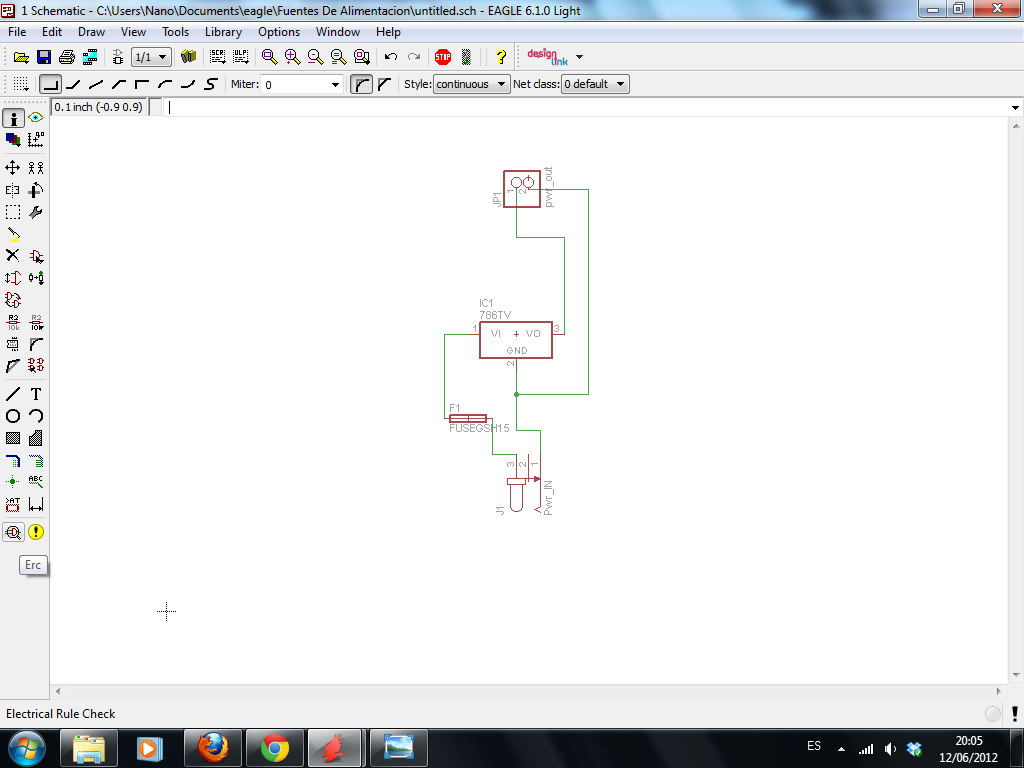Screen dimensions: 1024x768
Task: Open Firefox from the taskbar
Action: pos(214,748)
